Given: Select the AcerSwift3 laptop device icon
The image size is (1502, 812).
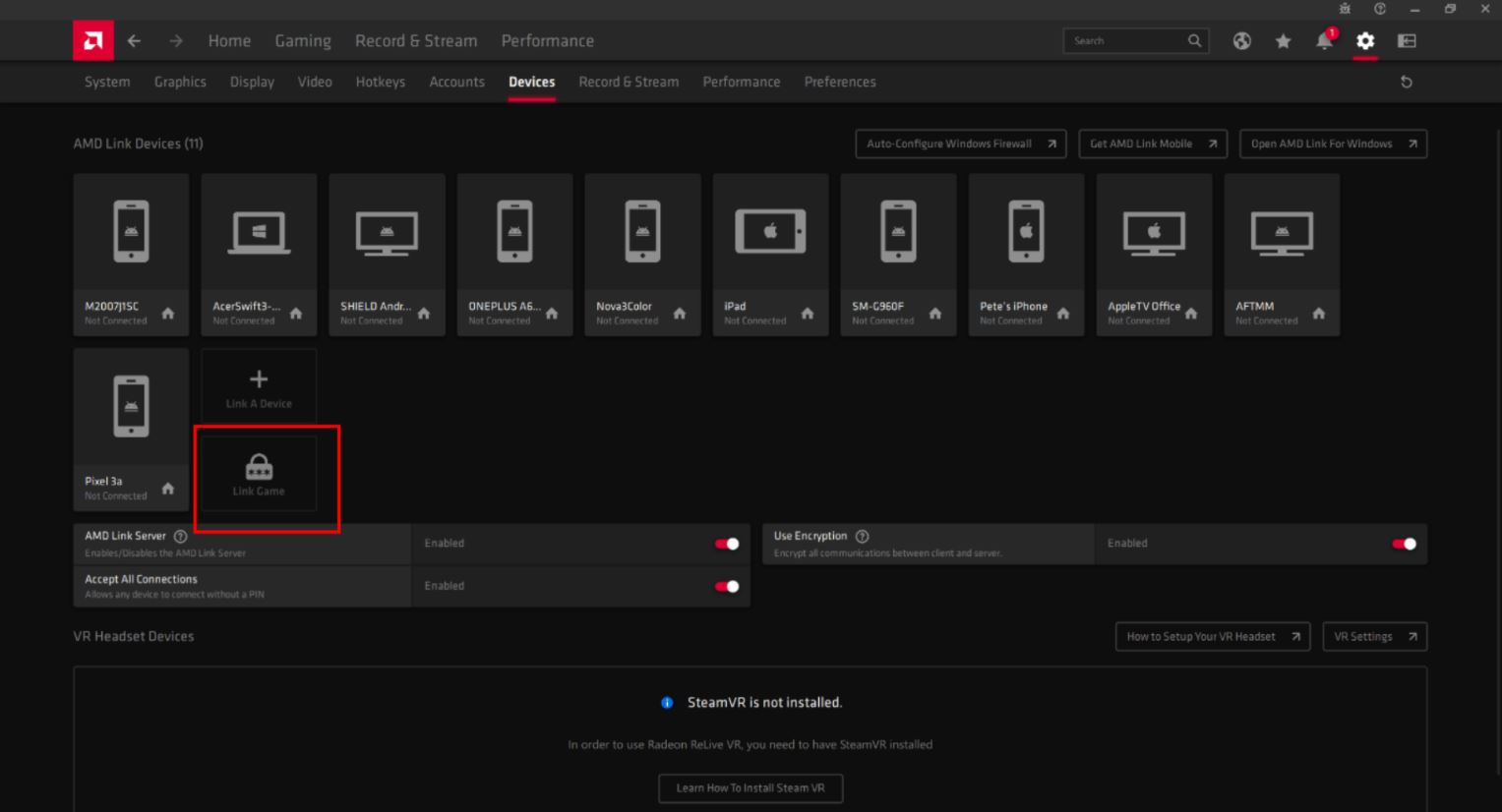Looking at the screenshot, I should [x=259, y=233].
